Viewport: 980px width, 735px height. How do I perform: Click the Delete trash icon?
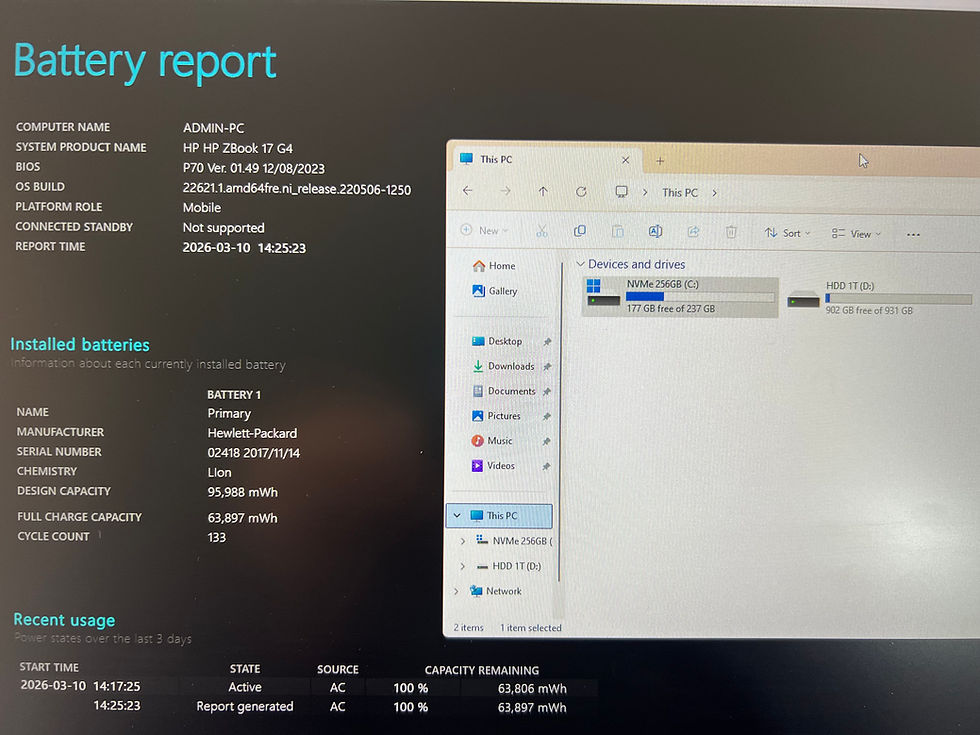(x=731, y=232)
